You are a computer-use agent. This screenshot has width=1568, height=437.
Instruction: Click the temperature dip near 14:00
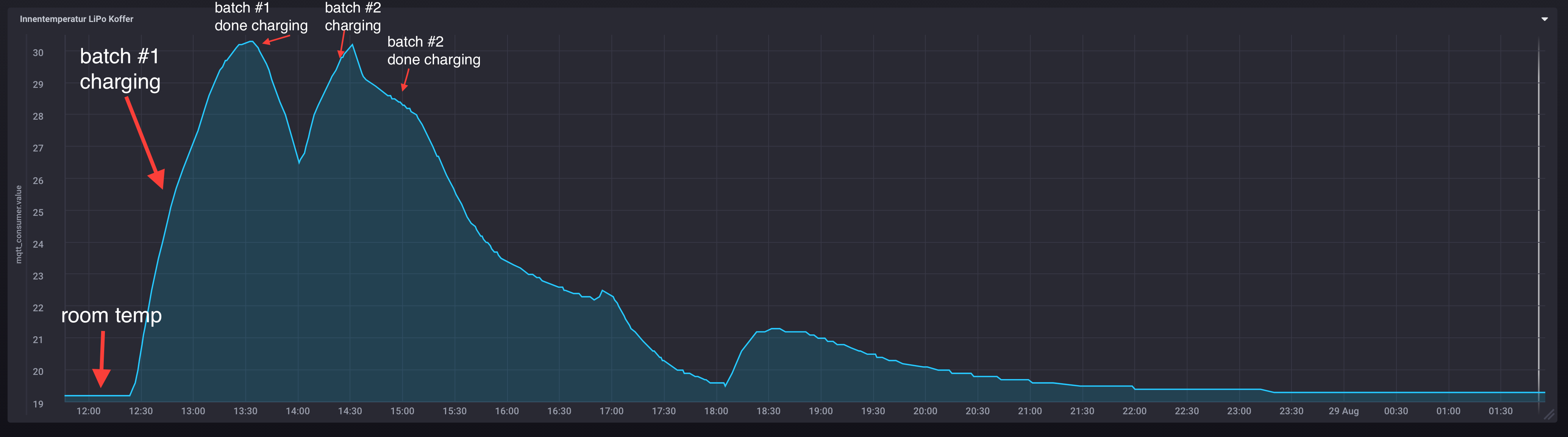(x=299, y=162)
